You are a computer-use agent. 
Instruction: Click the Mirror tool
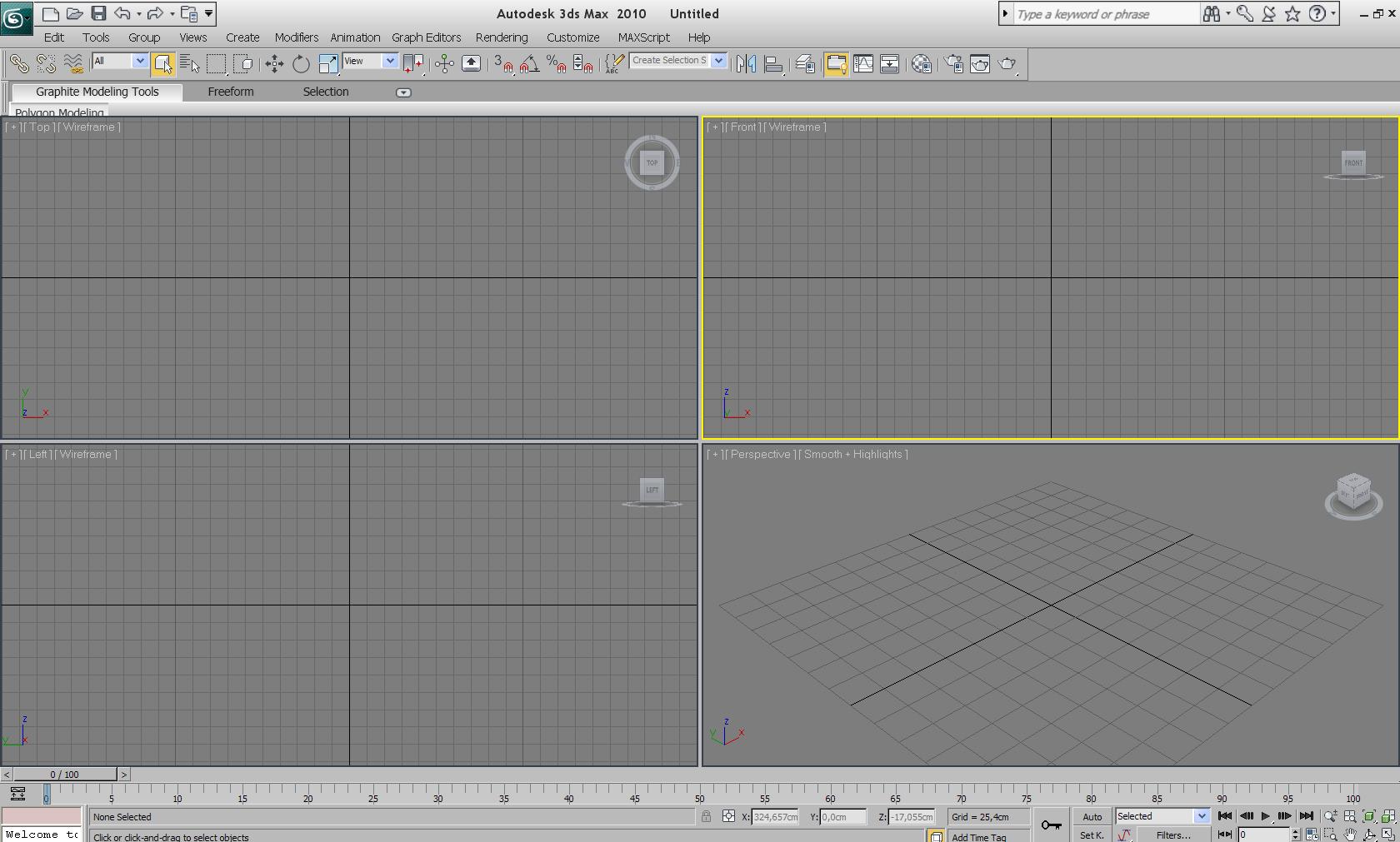(x=746, y=63)
